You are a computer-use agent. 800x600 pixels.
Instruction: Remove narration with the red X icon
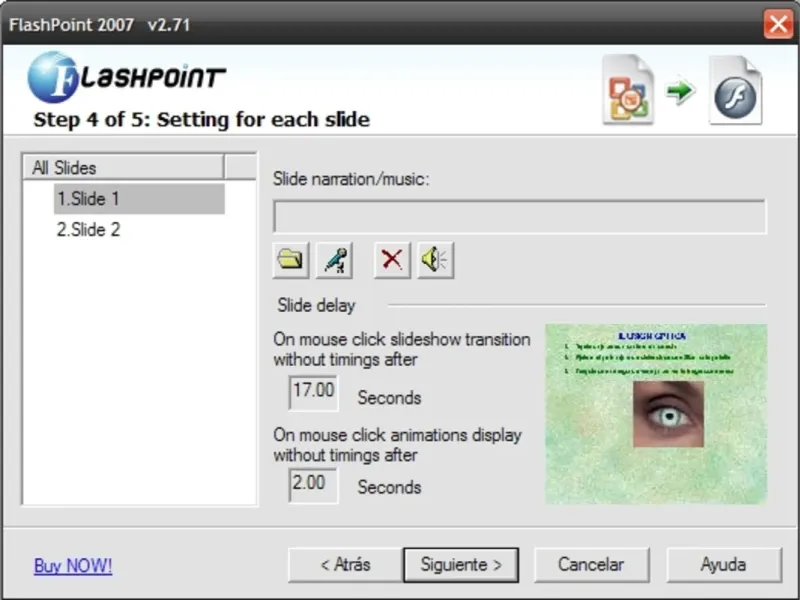392,260
